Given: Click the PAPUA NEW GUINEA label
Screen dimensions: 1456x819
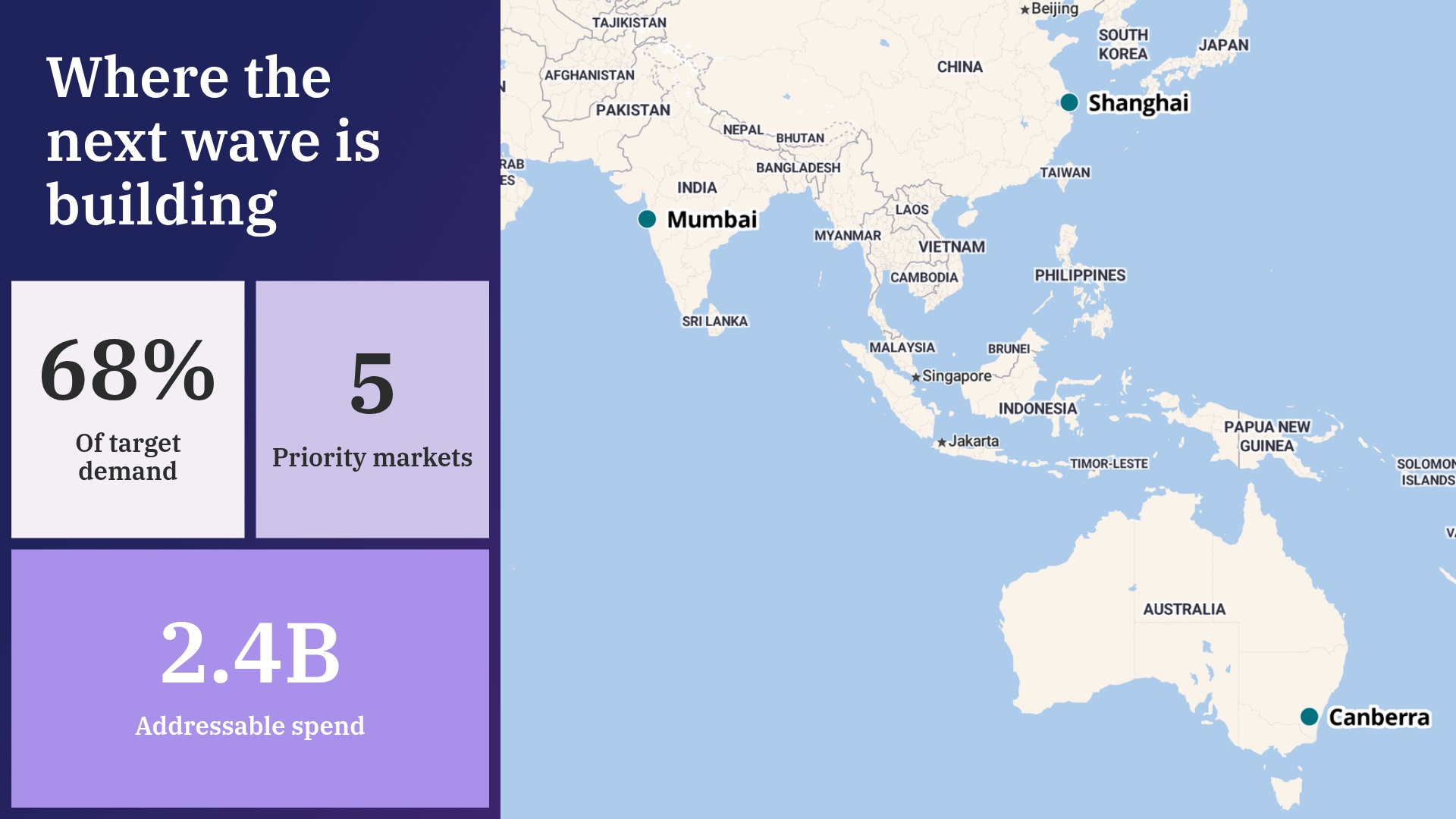Looking at the screenshot, I should click(1266, 437).
